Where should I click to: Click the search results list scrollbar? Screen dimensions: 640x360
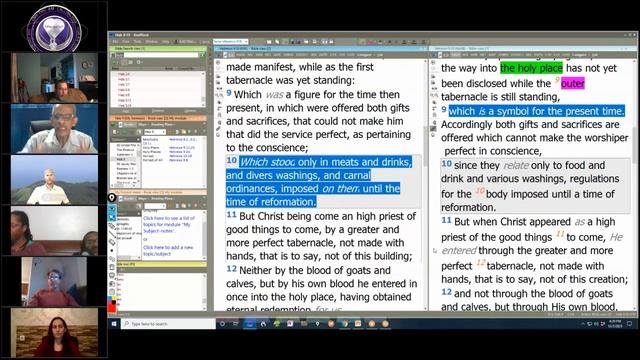pyautogui.click(x=203, y=89)
